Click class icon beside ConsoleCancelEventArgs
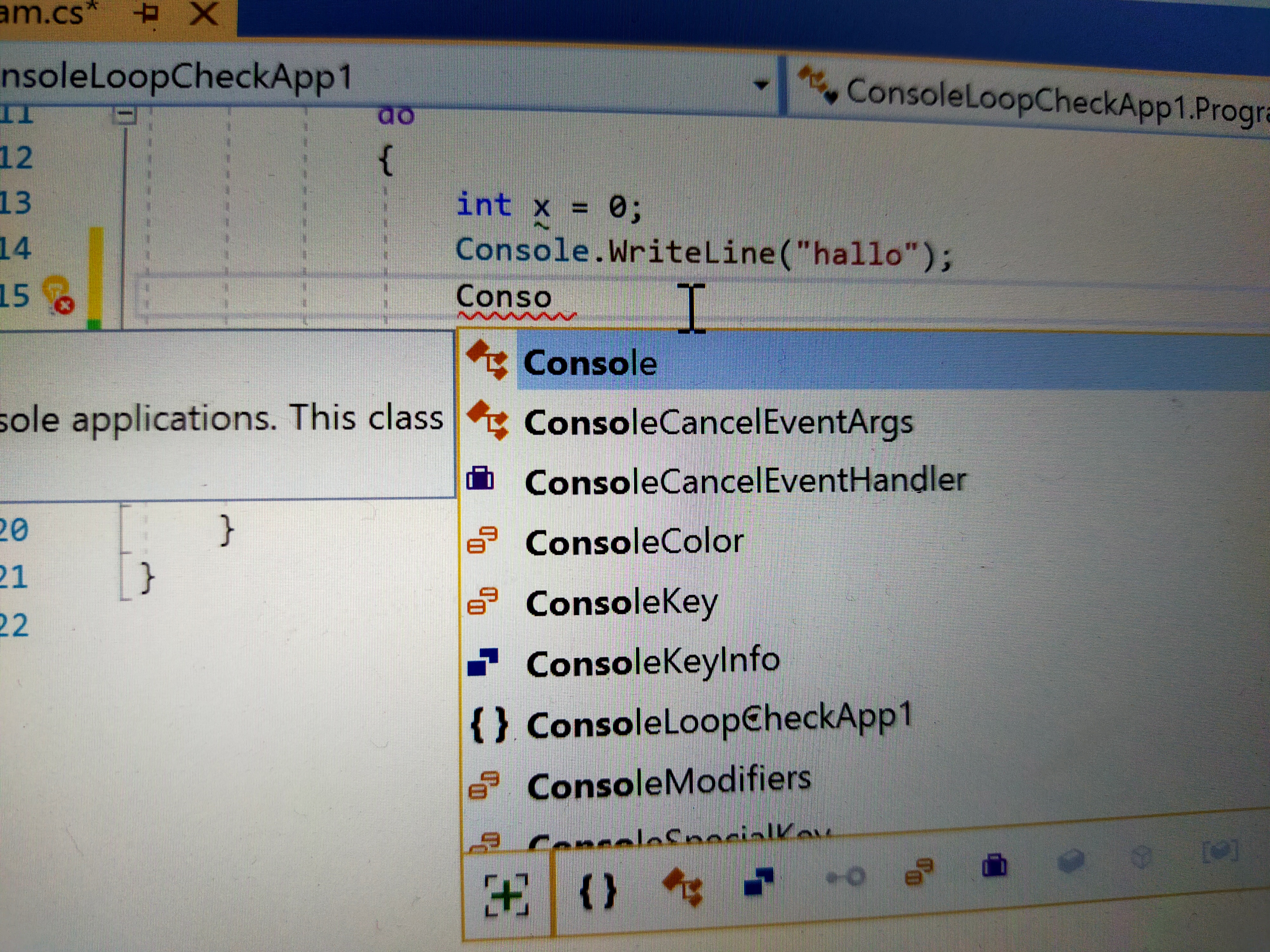Viewport: 1270px width, 952px height. click(x=487, y=420)
